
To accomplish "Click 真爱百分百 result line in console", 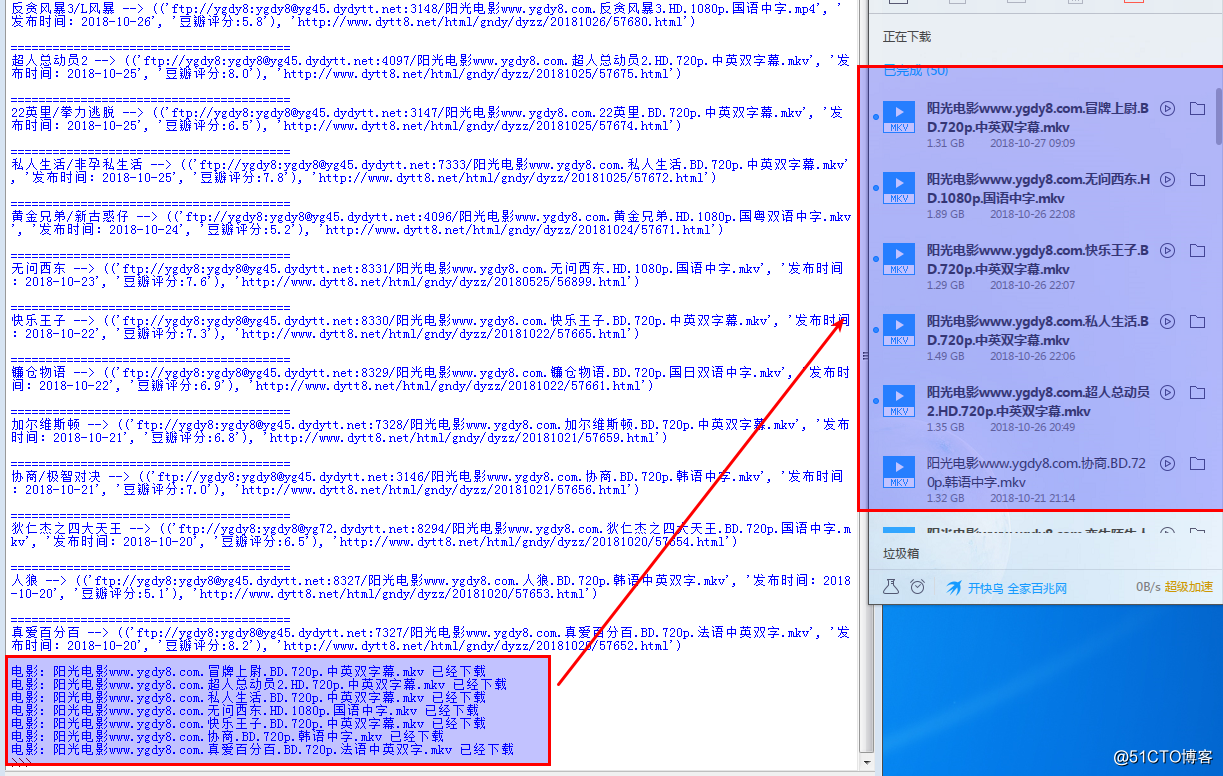I will tap(429, 639).
